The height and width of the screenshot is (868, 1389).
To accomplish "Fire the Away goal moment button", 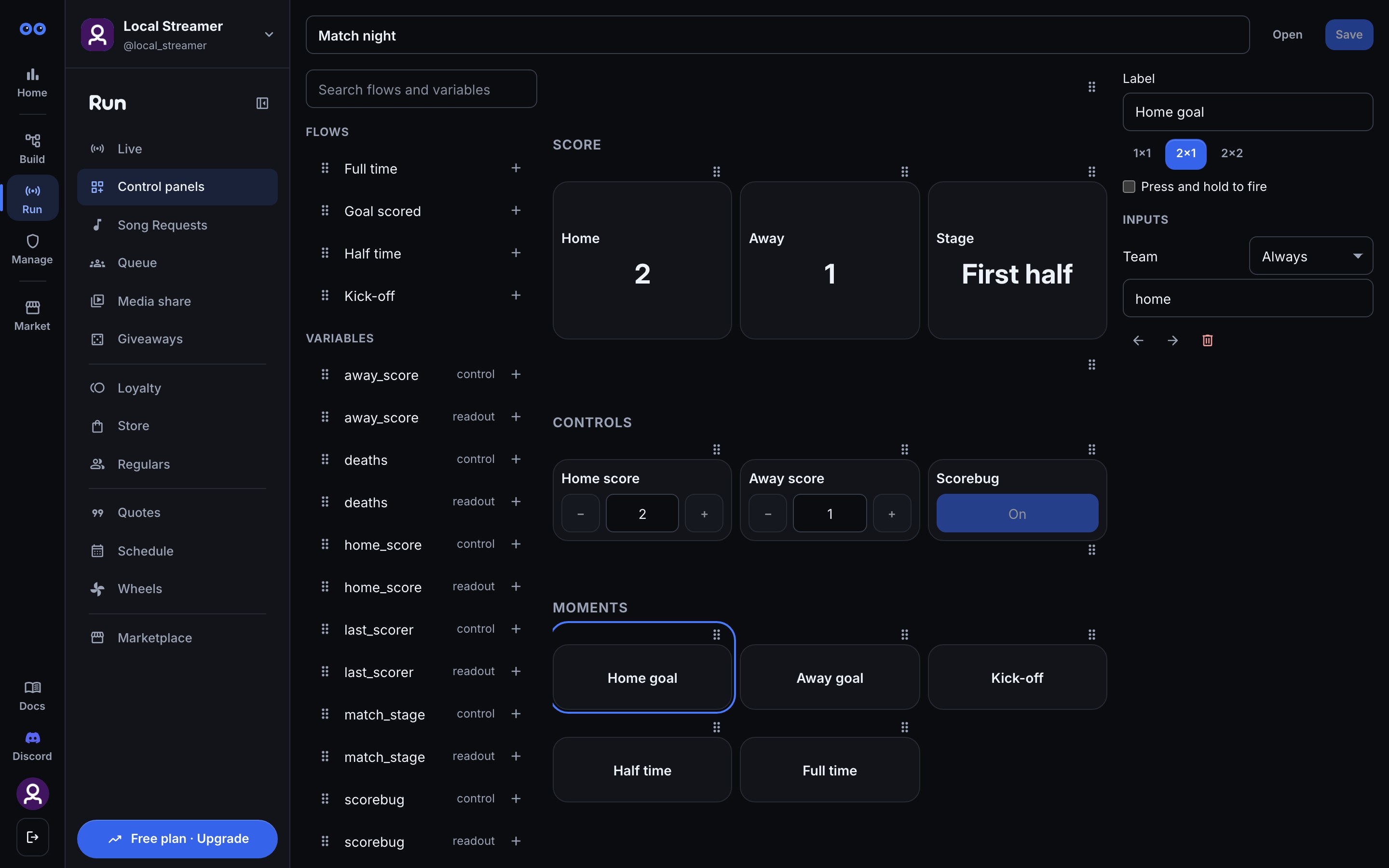I will (830, 678).
